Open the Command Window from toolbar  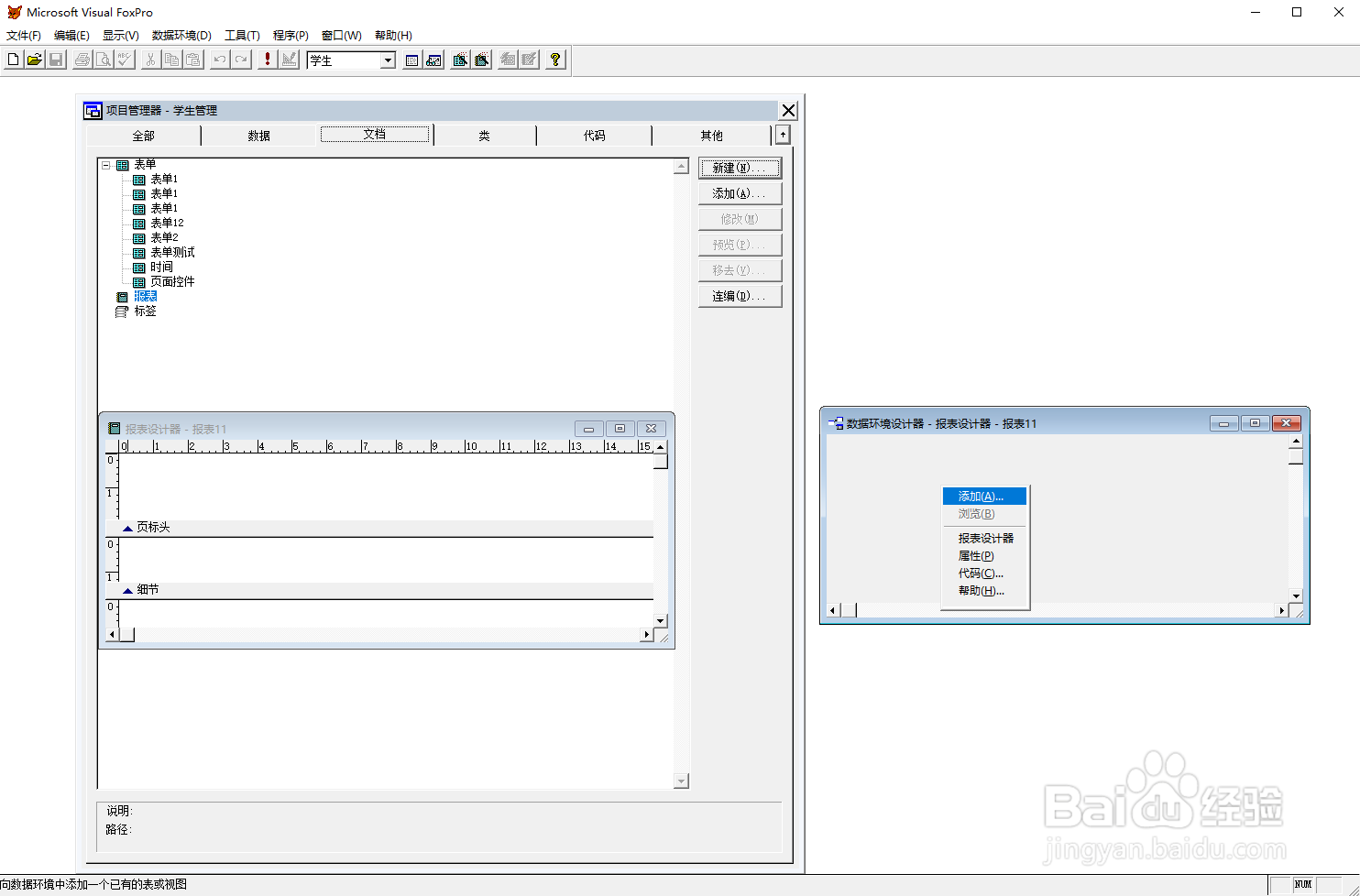point(412,60)
